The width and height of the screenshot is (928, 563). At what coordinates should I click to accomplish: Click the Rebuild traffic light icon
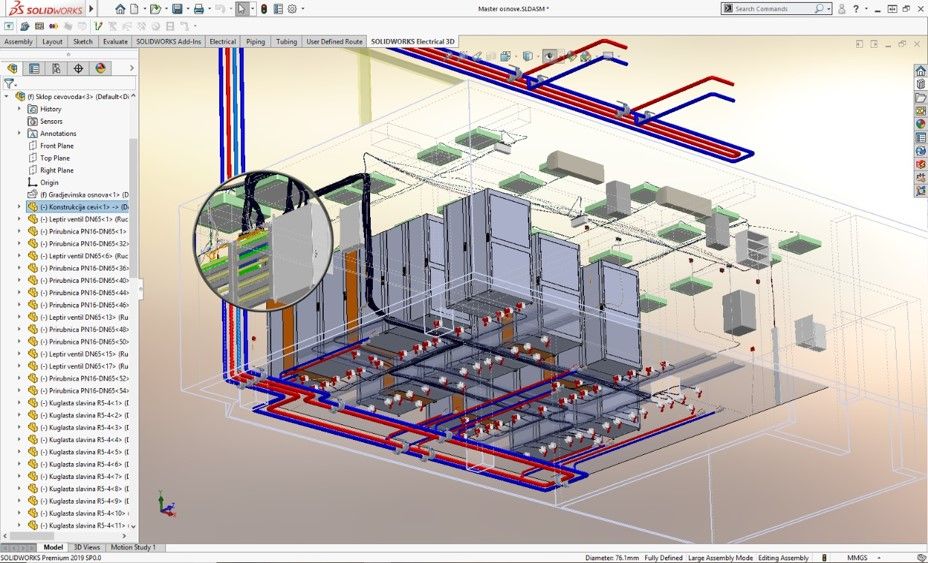264,9
